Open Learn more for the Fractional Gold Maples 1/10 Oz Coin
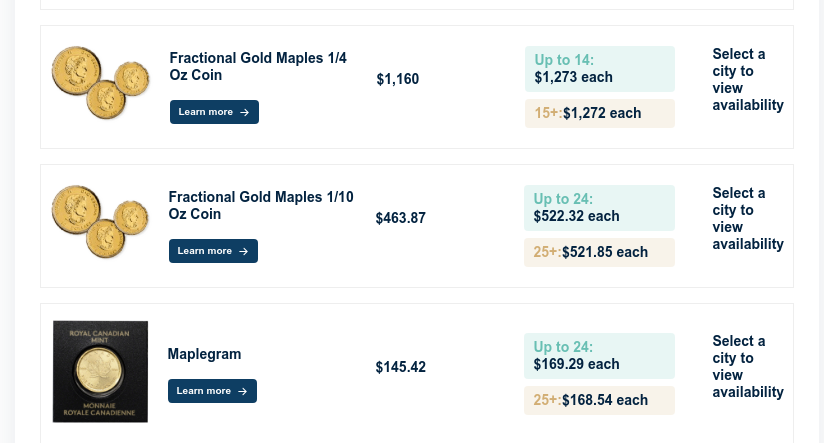 [213, 251]
